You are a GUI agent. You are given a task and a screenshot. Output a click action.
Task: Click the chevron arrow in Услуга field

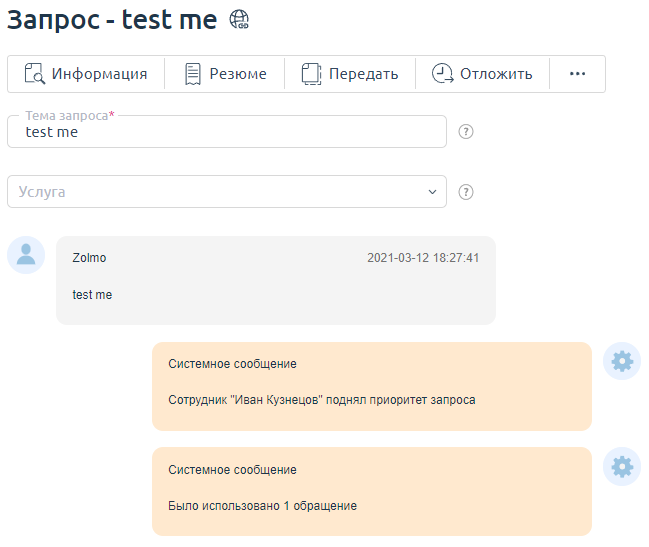(432, 192)
